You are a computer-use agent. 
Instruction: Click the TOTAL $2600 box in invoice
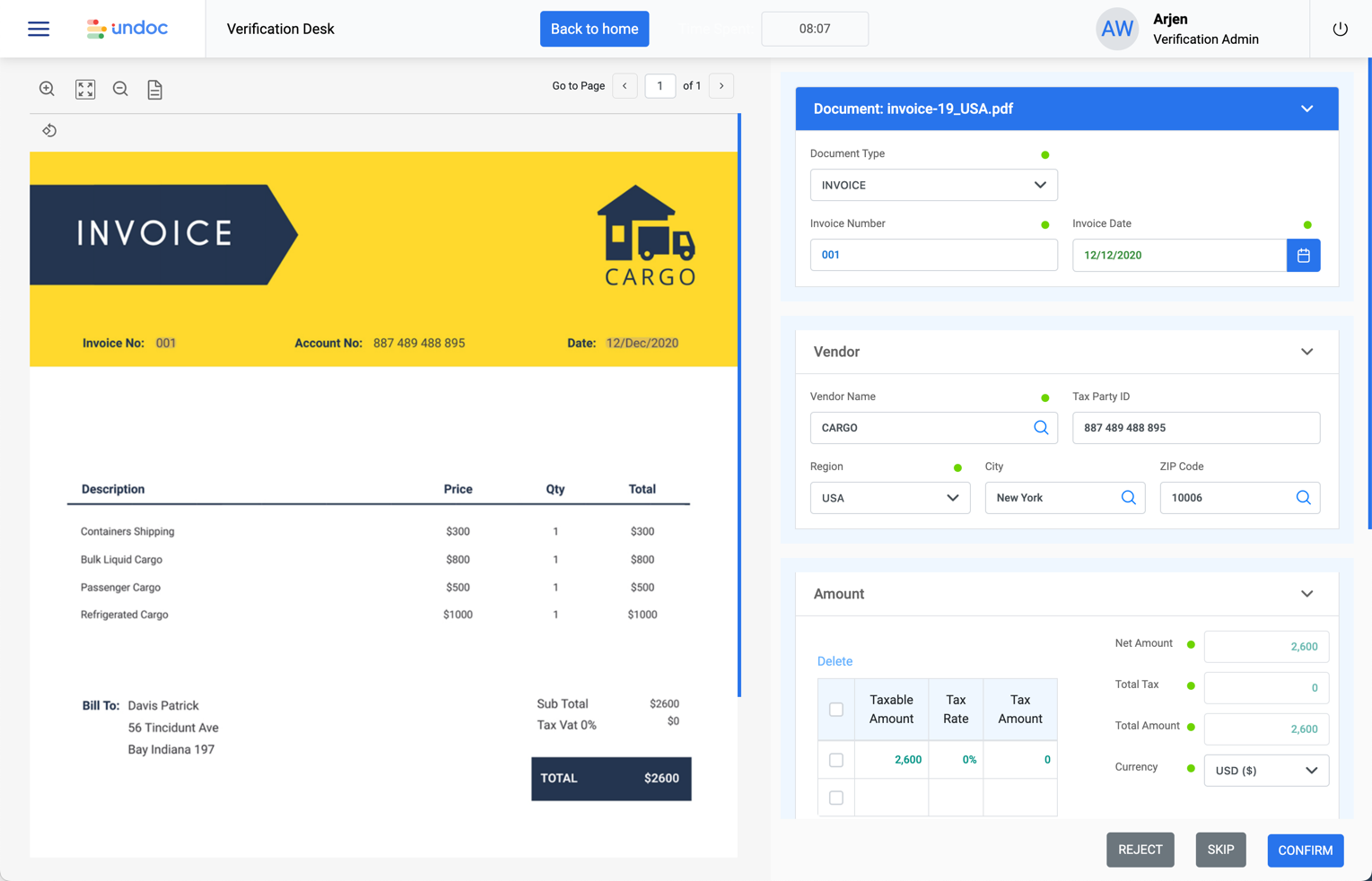611,779
